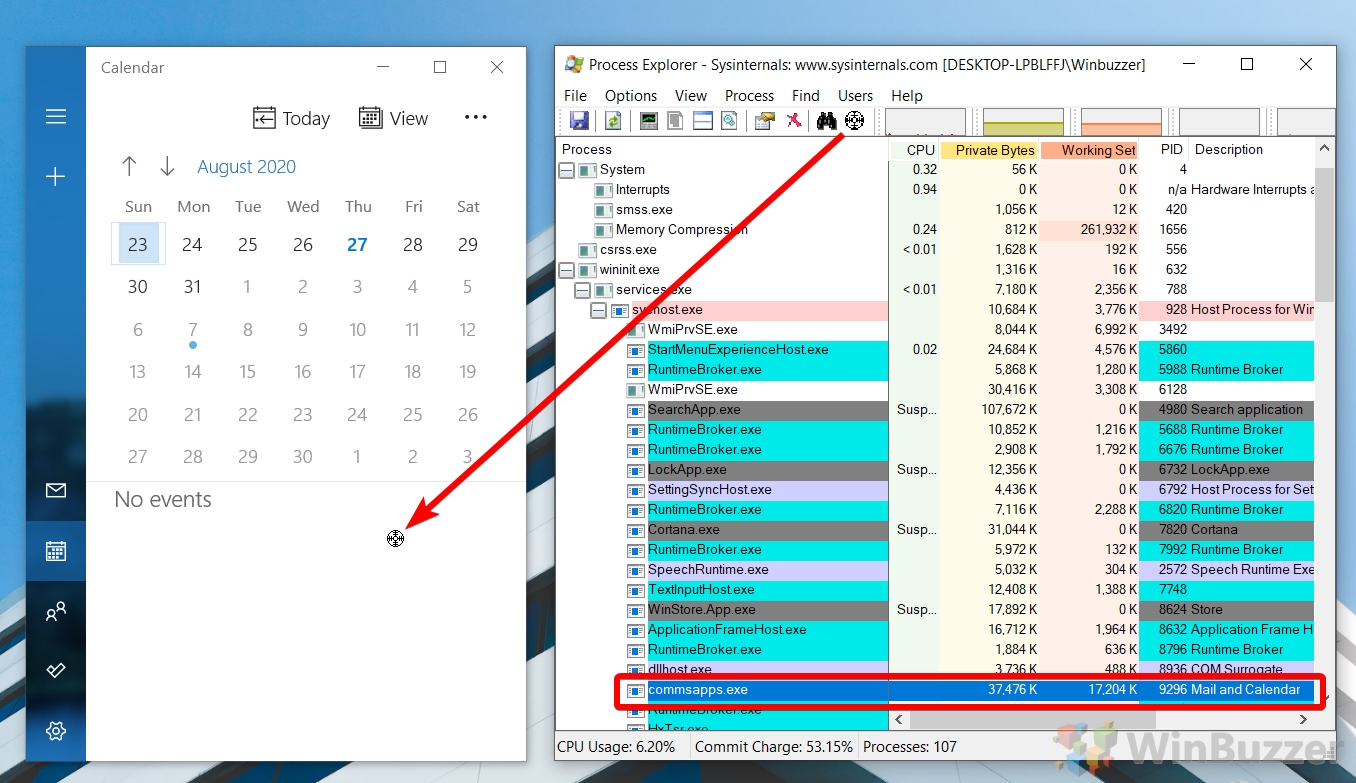This screenshot has width=1356, height=783.
Task: Open the Process menu
Action: (749, 96)
